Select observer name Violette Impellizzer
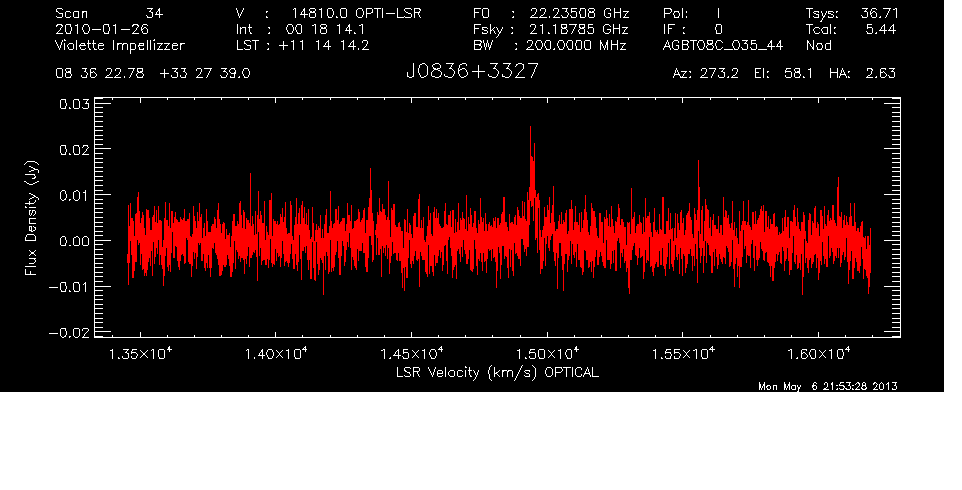The image size is (962, 490). (120, 45)
